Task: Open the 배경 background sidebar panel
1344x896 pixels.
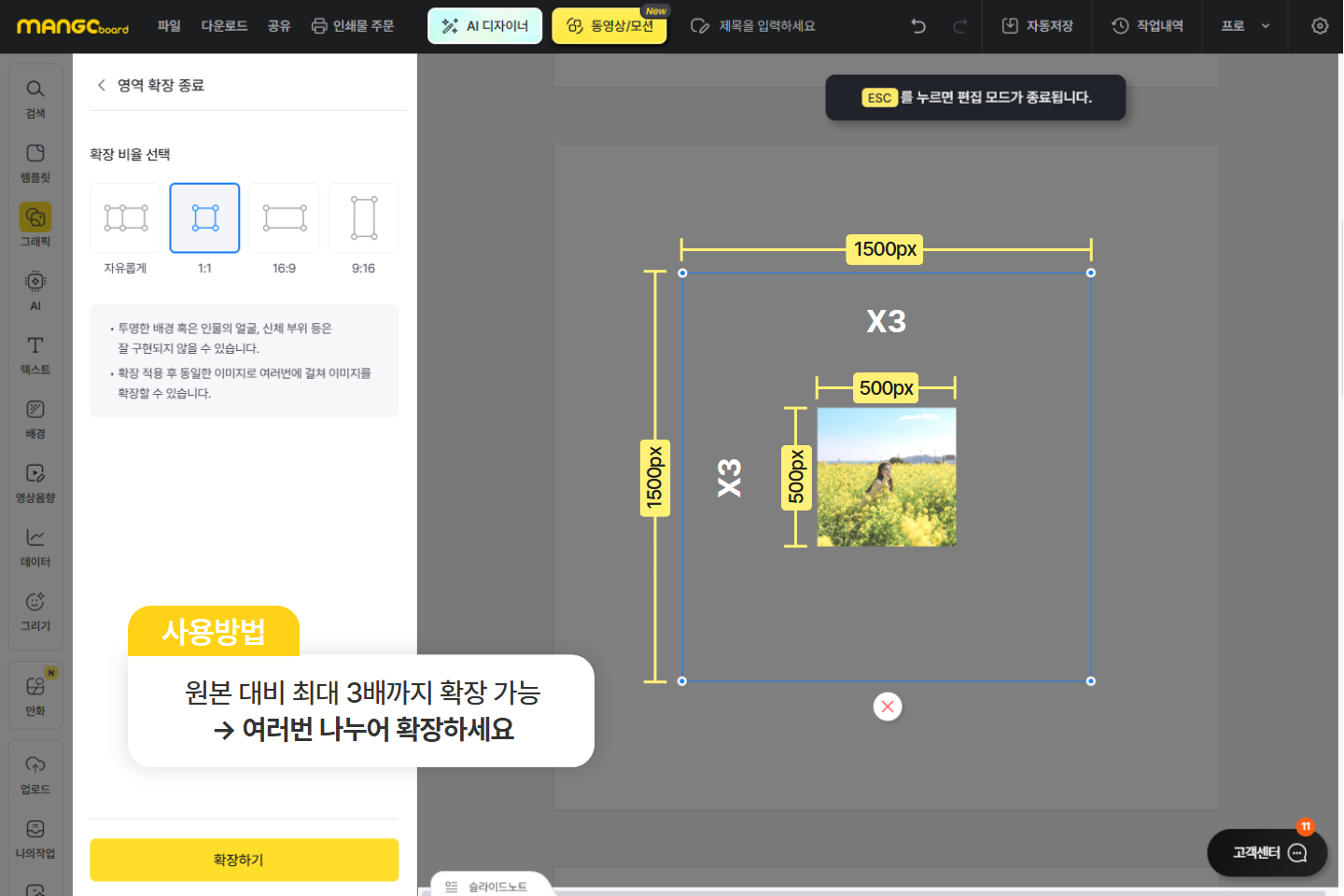Action: (x=35, y=420)
